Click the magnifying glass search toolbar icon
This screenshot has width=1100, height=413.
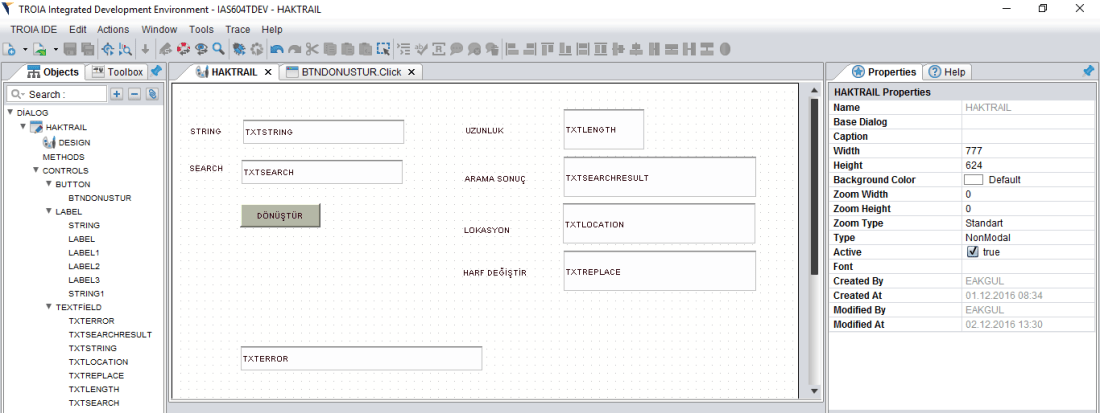218,48
